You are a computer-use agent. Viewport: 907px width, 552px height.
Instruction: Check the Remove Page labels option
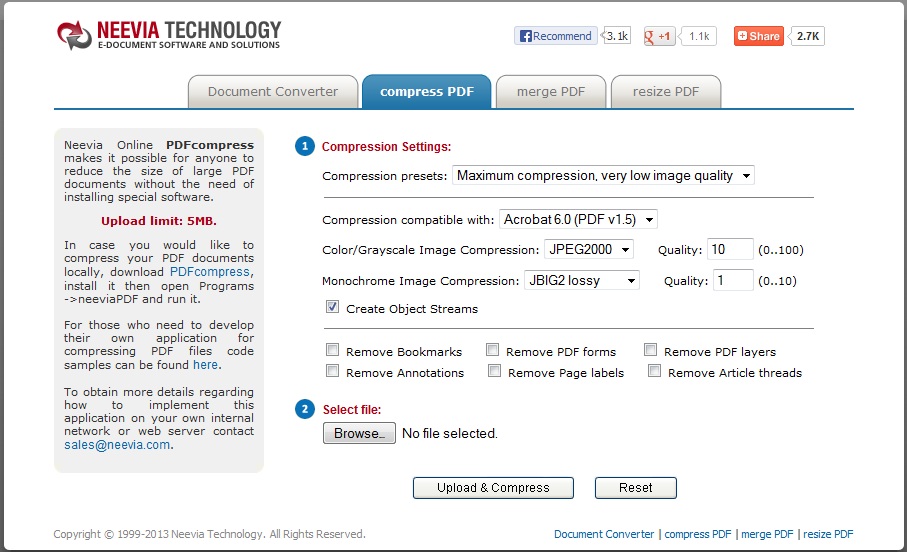494,370
